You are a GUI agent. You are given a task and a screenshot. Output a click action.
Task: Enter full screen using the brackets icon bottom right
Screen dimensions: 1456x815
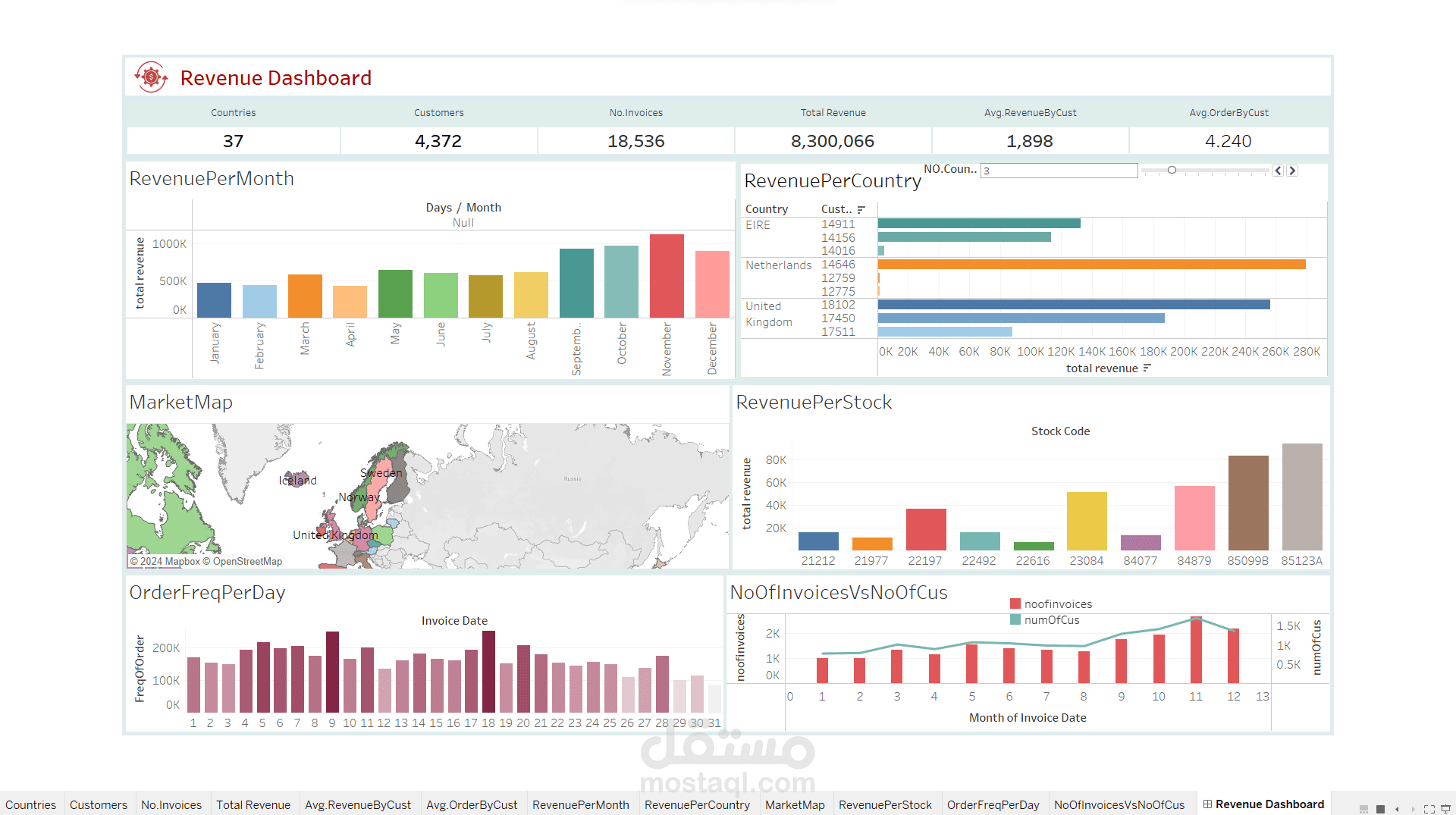[x=1430, y=809]
